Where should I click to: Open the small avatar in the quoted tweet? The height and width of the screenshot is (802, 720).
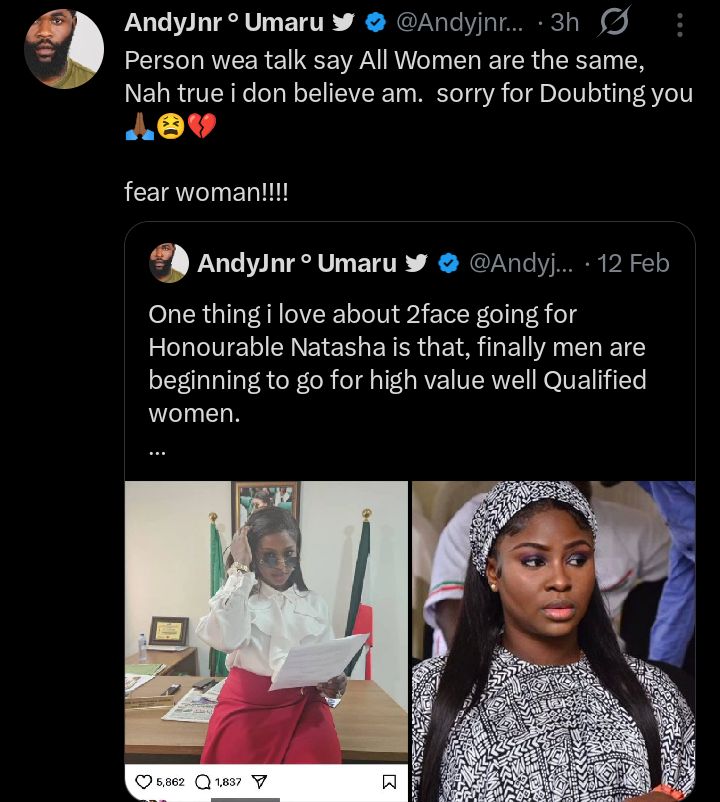168,263
